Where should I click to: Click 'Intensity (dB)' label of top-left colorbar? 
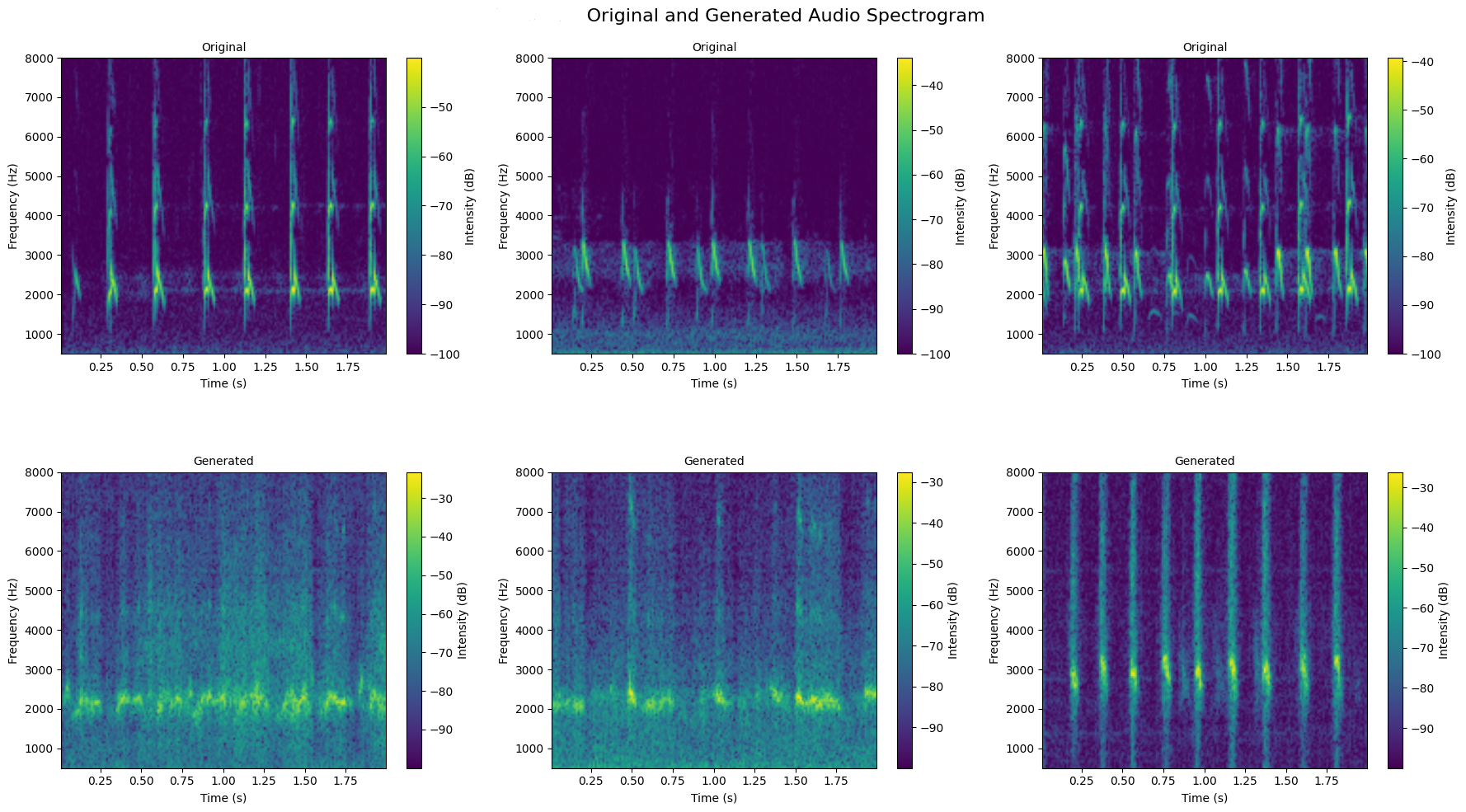469,206
